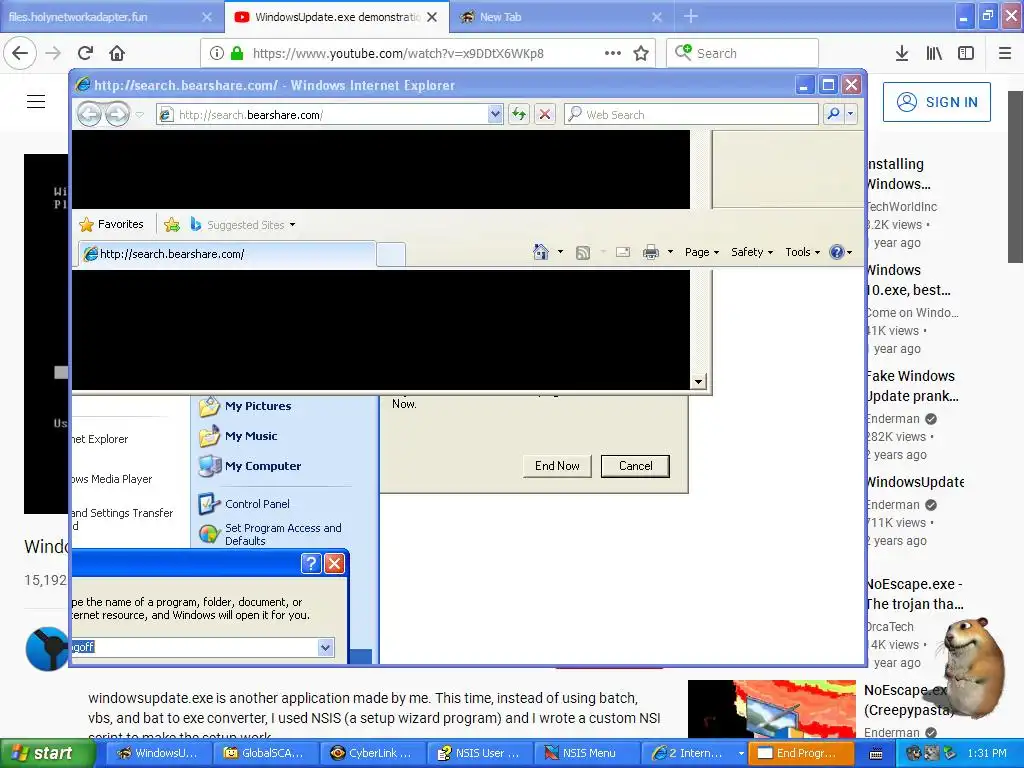The image size is (1024, 768).
Task: Click the IE RSS feeds icon
Action: click(583, 252)
